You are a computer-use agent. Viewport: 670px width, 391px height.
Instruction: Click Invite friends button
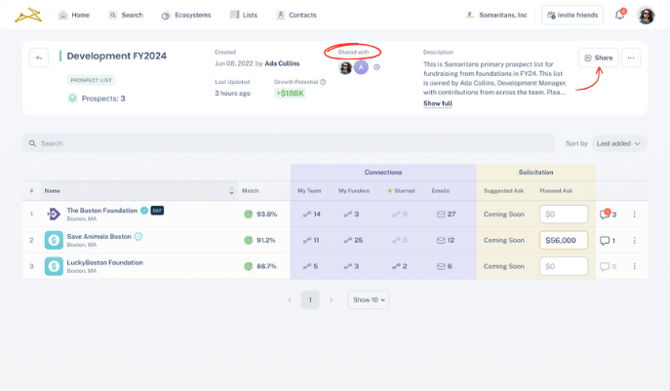pos(572,15)
